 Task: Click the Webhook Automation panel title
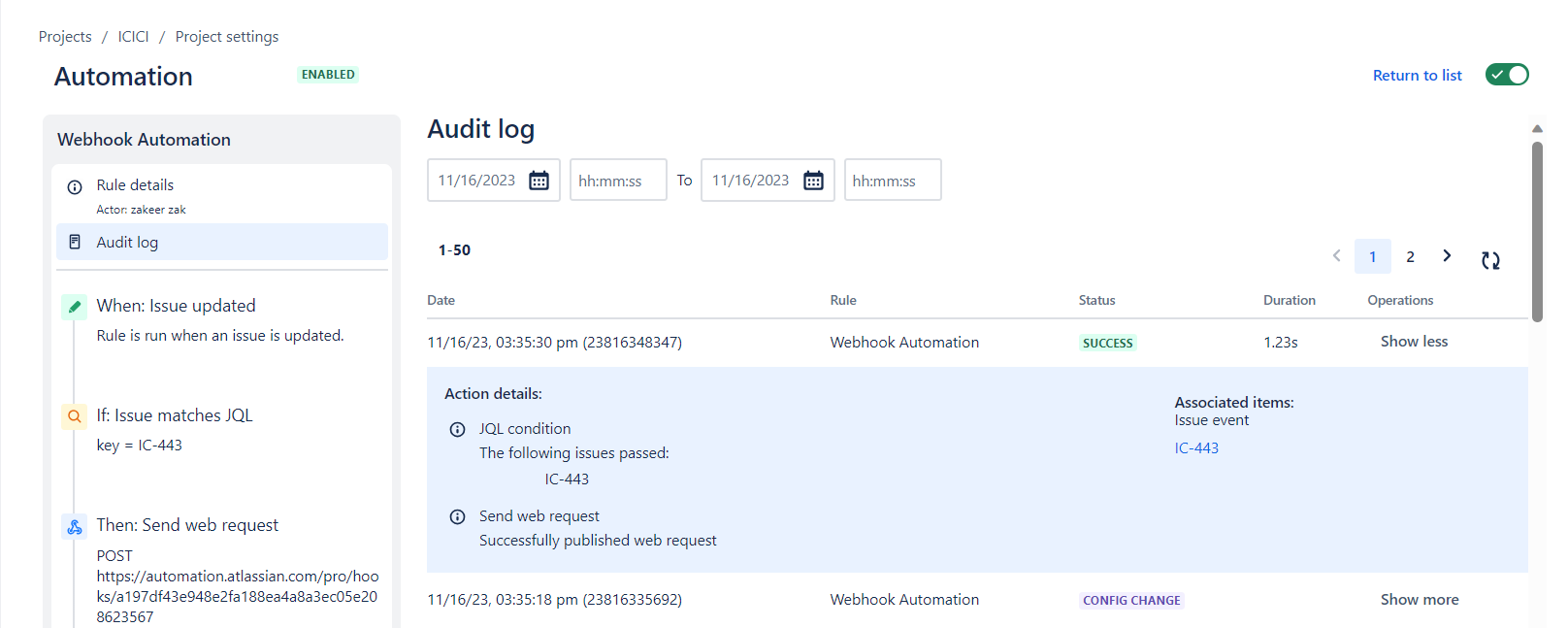144,140
